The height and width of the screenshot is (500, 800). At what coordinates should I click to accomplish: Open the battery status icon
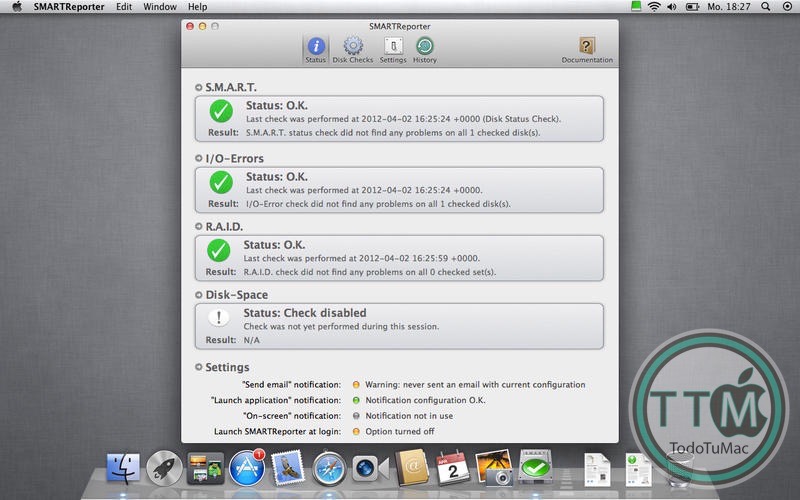pos(692,7)
